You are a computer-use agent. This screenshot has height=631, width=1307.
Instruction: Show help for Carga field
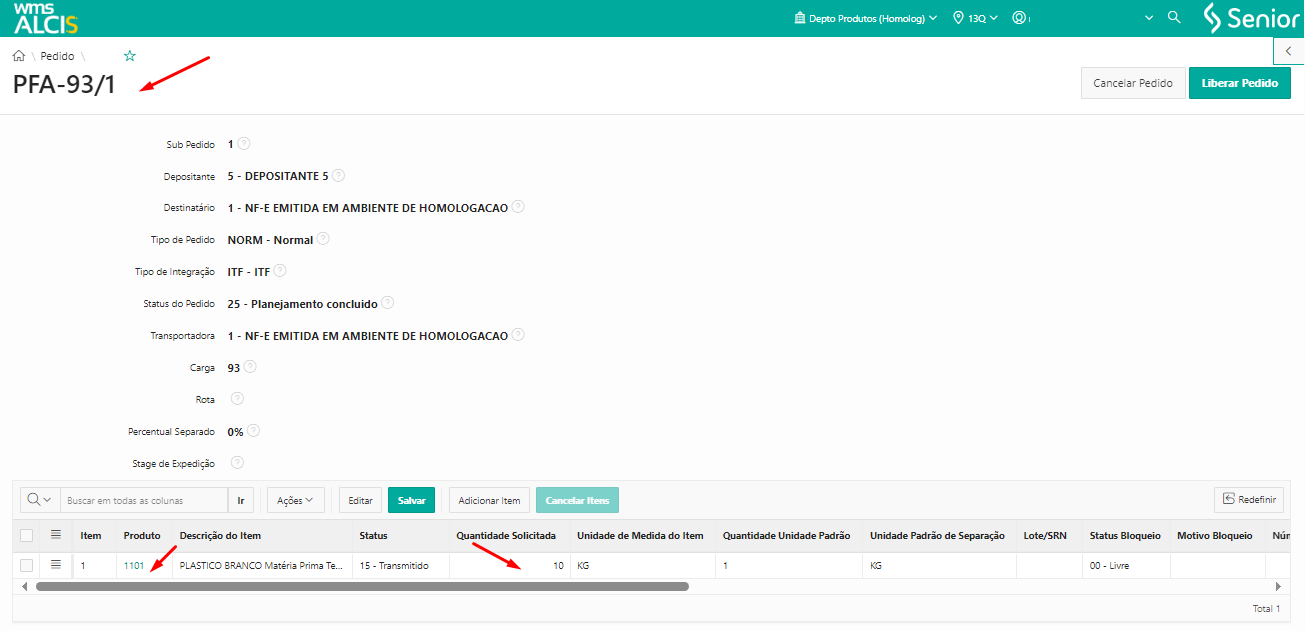(250, 367)
